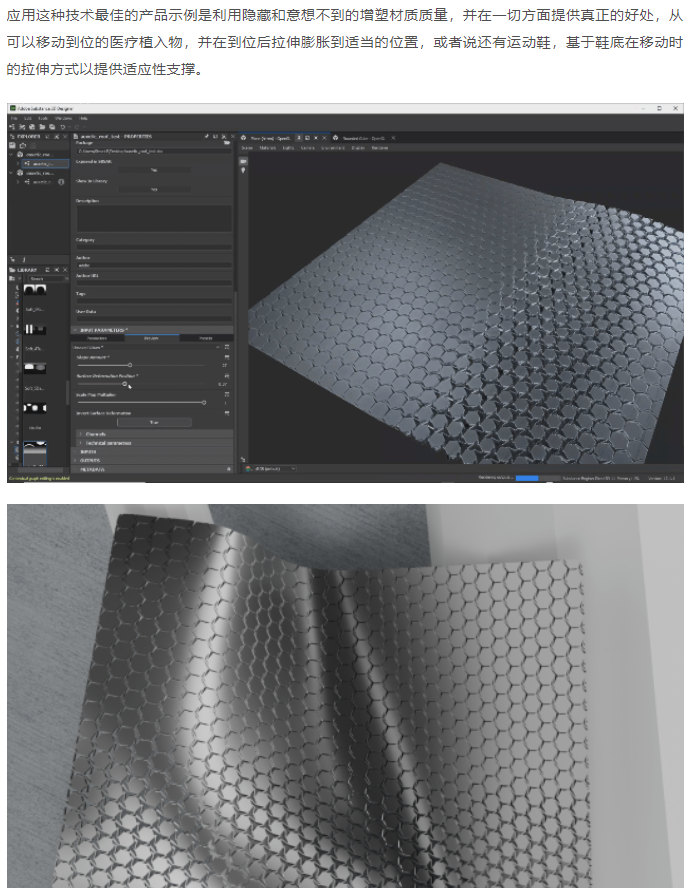
Task: Switch to the Preview tab
Action: point(151,338)
